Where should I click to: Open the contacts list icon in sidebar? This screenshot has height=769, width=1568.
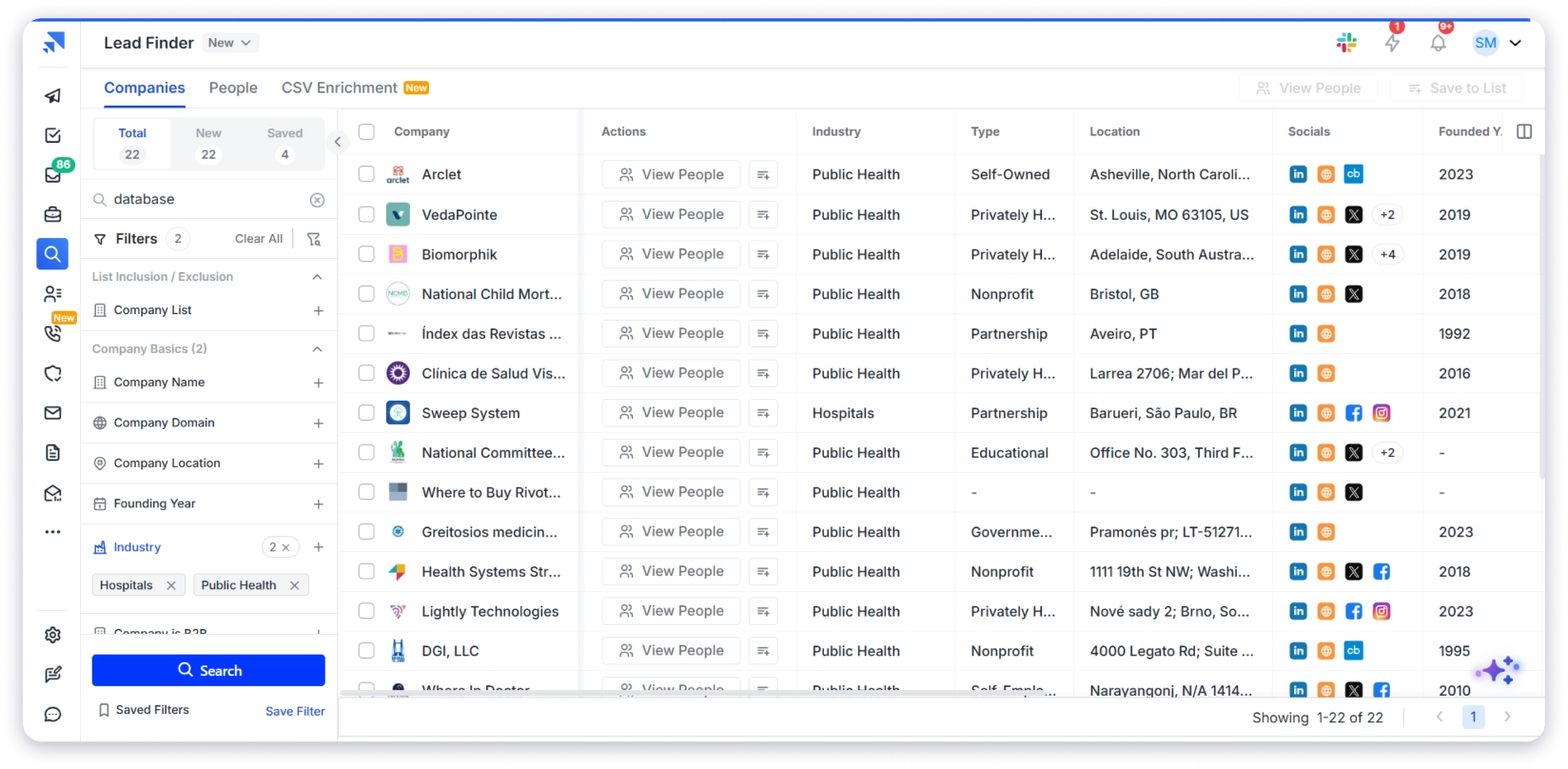click(x=53, y=294)
